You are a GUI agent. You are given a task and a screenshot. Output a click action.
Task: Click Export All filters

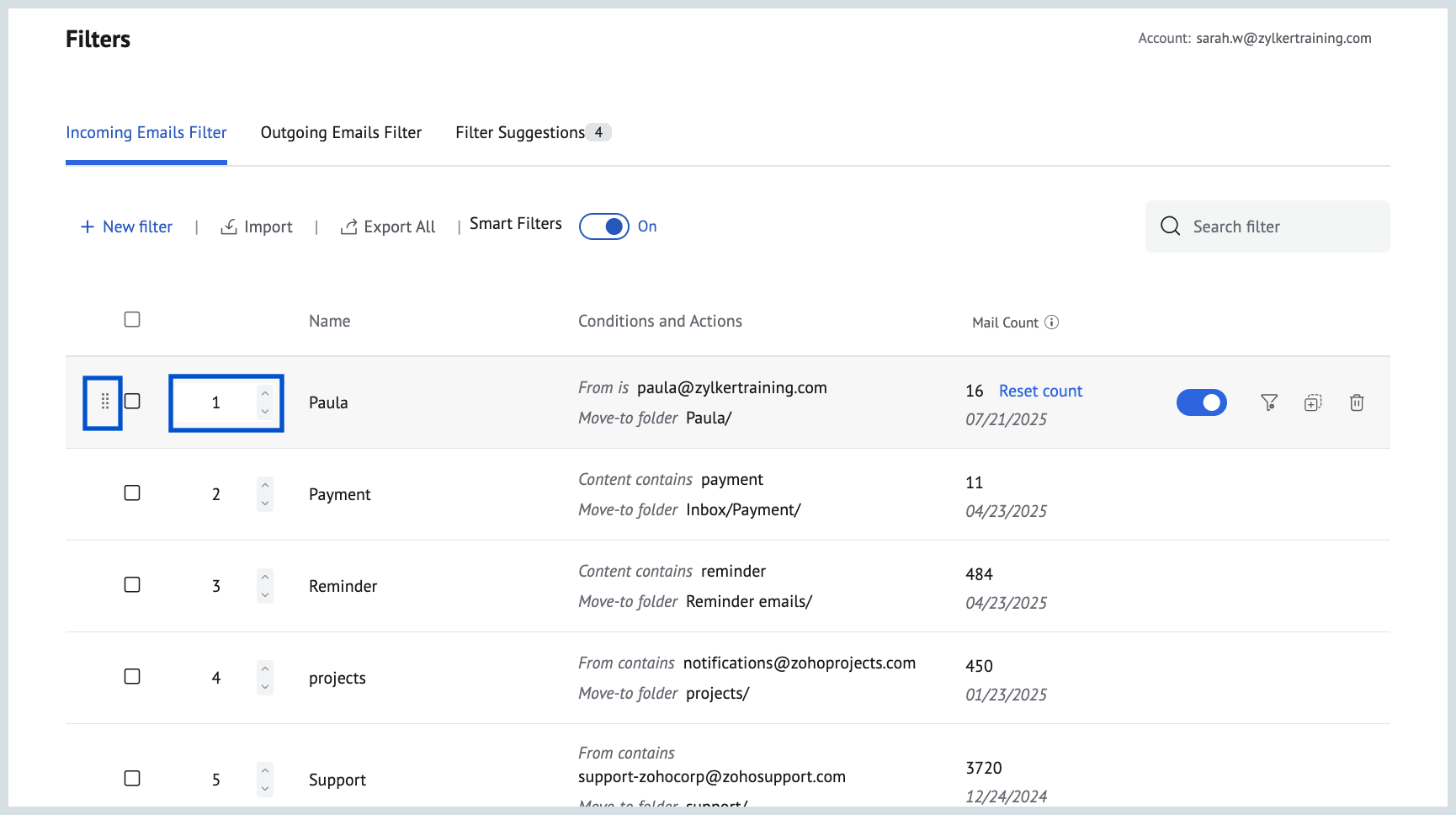(x=388, y=227)
